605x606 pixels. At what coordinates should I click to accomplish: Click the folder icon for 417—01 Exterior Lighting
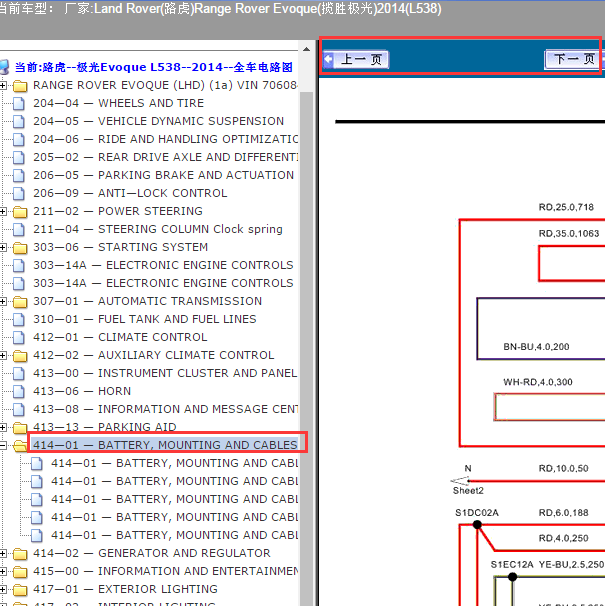pos(20,589)
